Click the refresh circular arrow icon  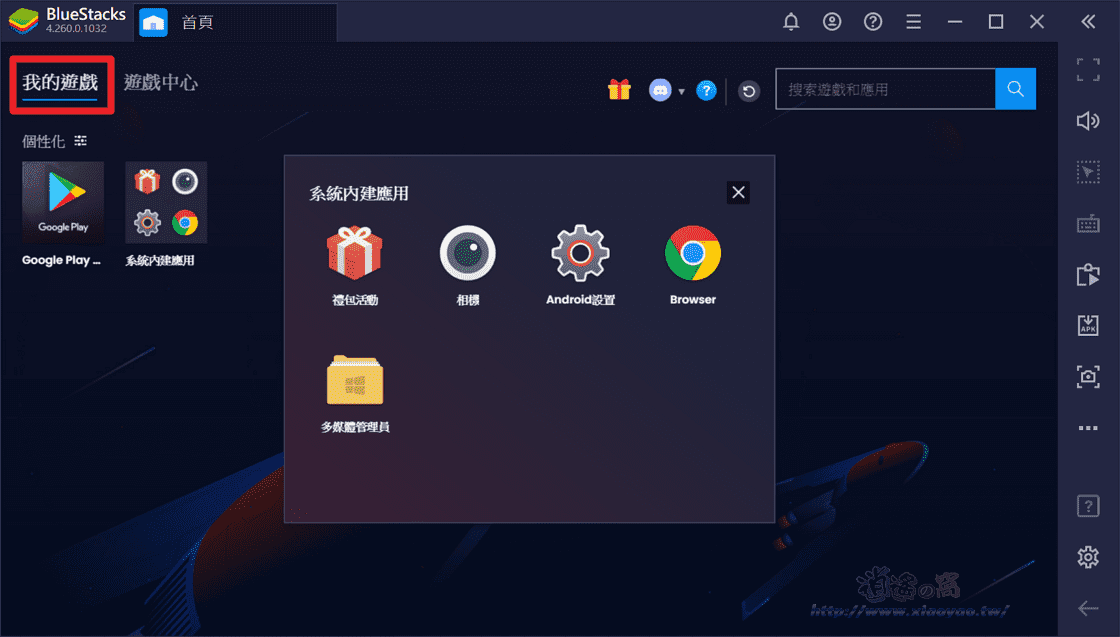[x=749, y=91]
